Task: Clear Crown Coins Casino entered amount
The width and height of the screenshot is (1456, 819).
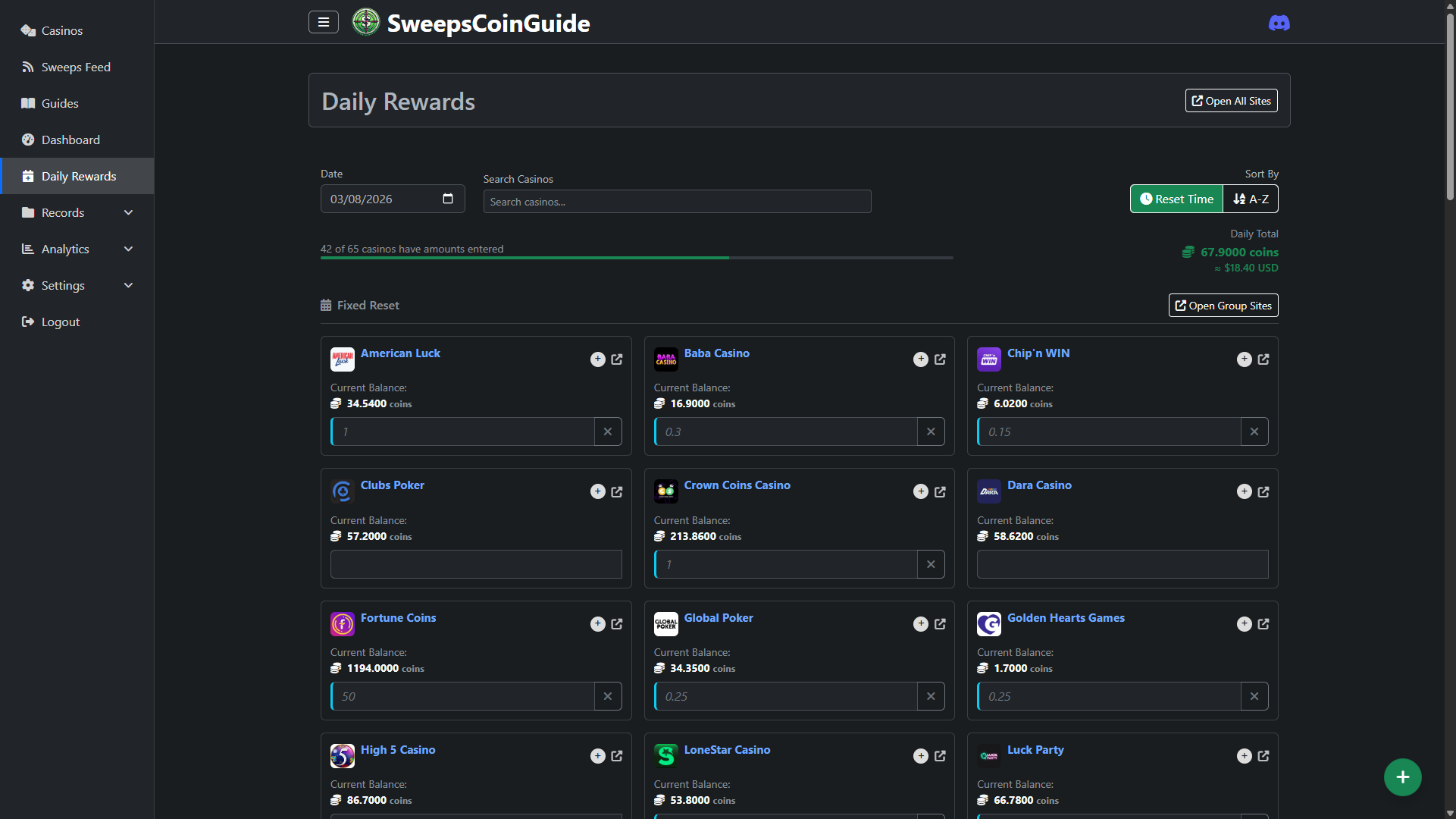Action: (x=931, y=564)
